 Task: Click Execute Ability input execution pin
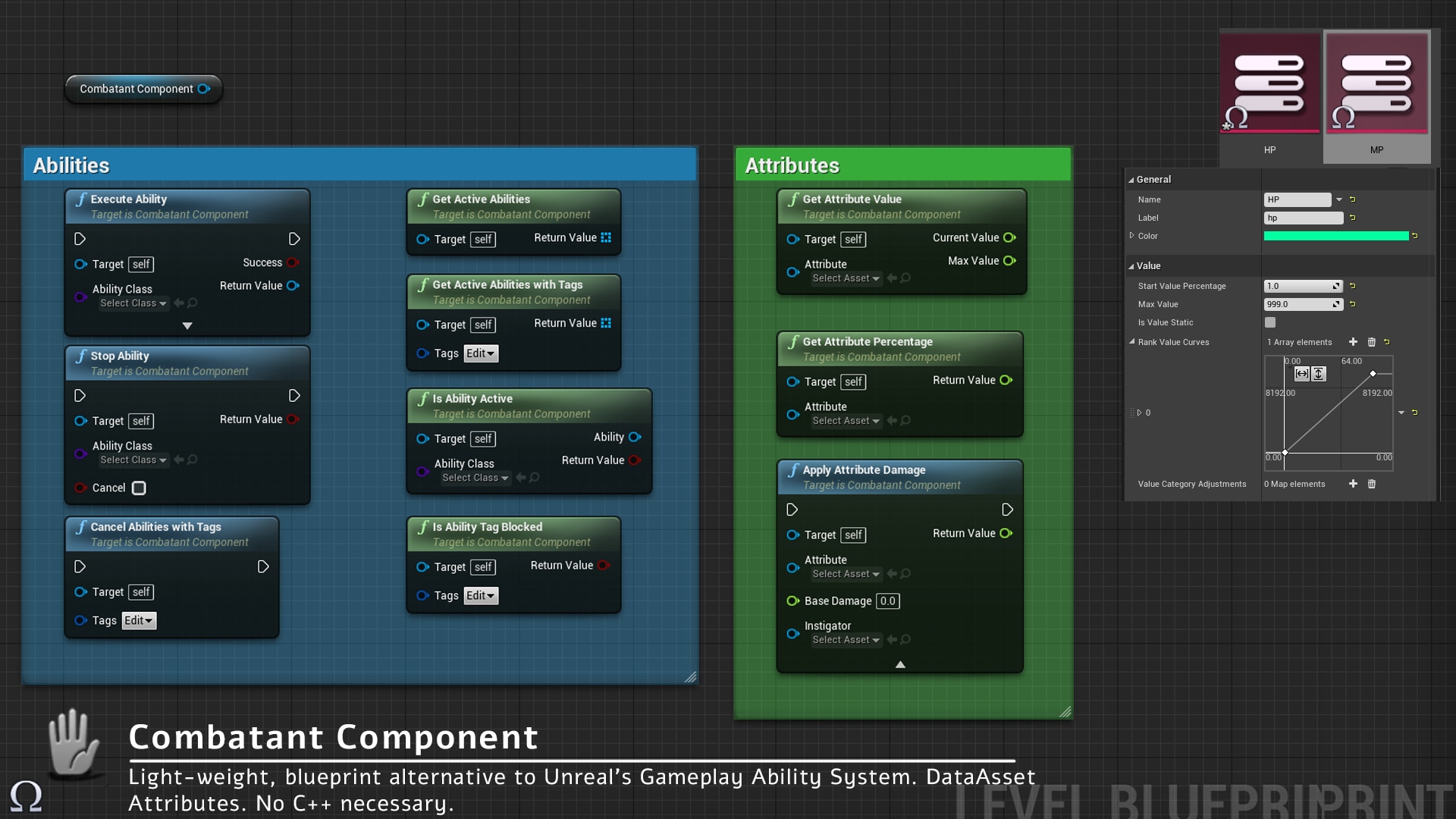click(80, 239)
